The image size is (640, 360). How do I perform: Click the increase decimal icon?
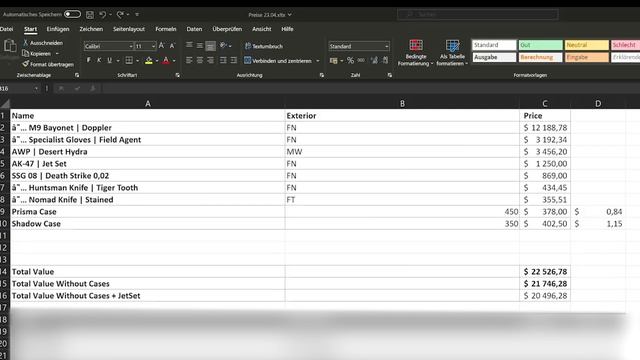coord(374,60)
